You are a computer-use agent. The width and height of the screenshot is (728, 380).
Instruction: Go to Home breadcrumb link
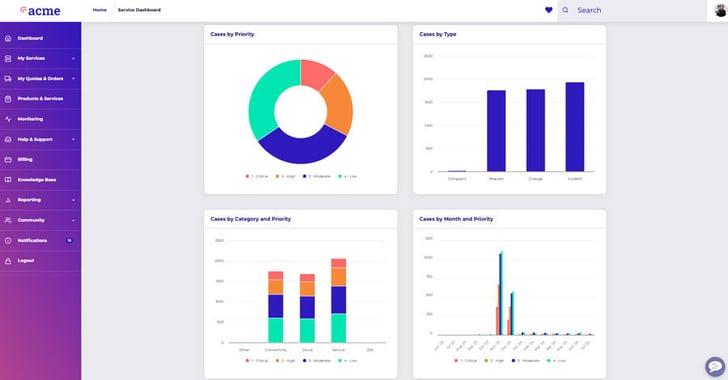click(99, 10)
